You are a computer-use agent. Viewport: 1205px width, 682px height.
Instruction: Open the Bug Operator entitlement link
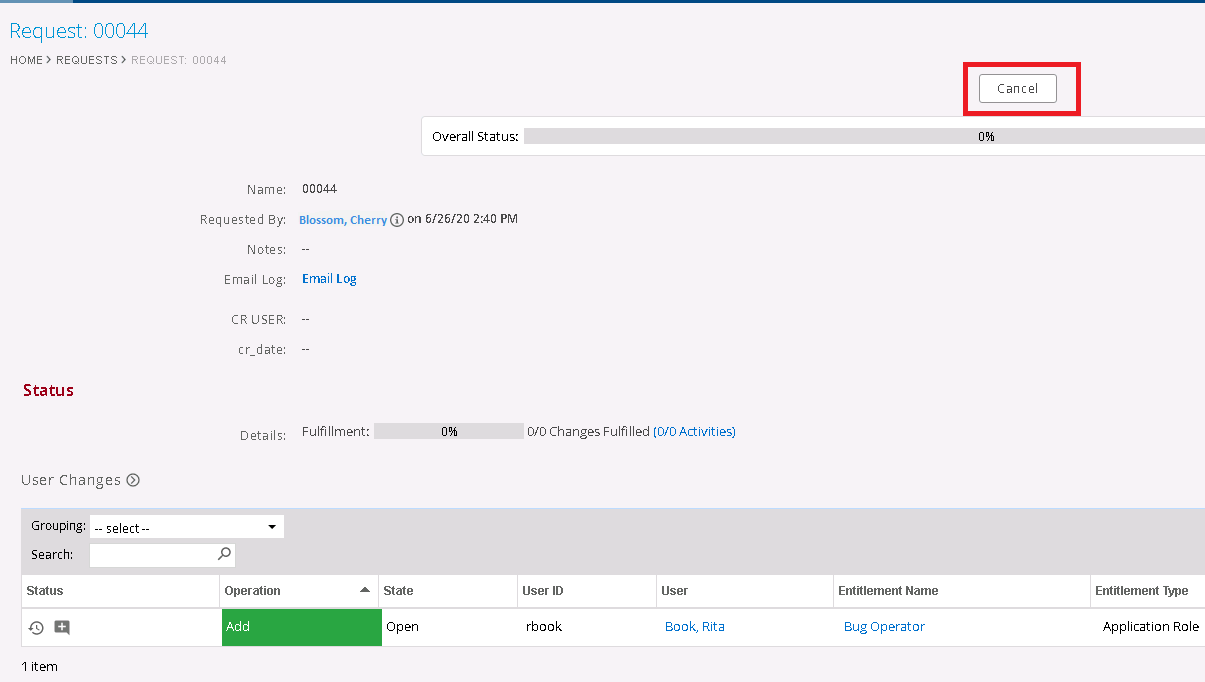click(x=884, y=627)
